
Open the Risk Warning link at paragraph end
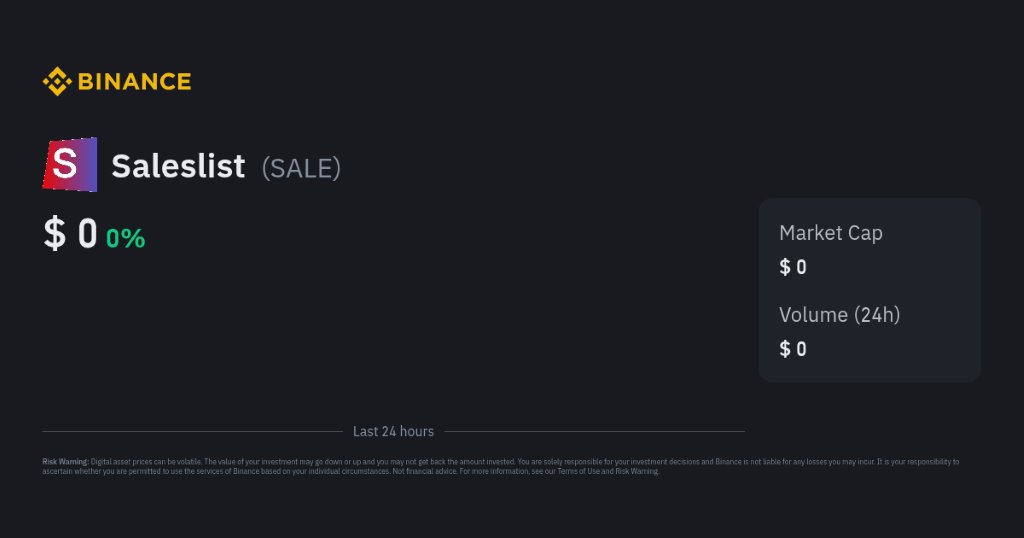tap(637, 471)
